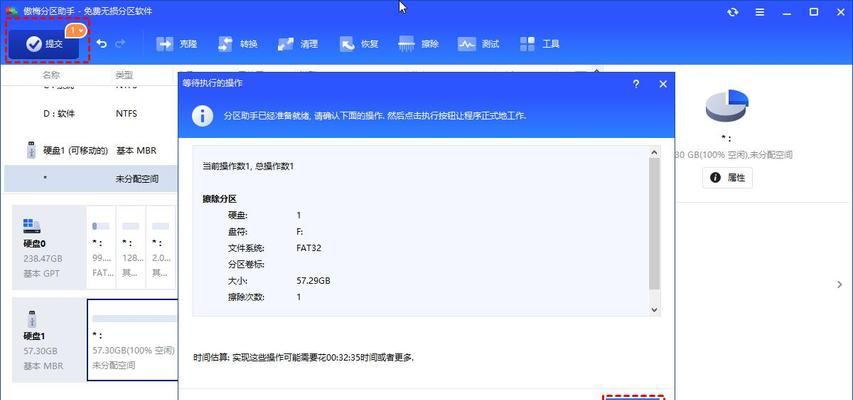Select the 99... FAT partition block
The height and width of the screenshot is (400, 853).
pyautogui.click(x=101, y=247)
